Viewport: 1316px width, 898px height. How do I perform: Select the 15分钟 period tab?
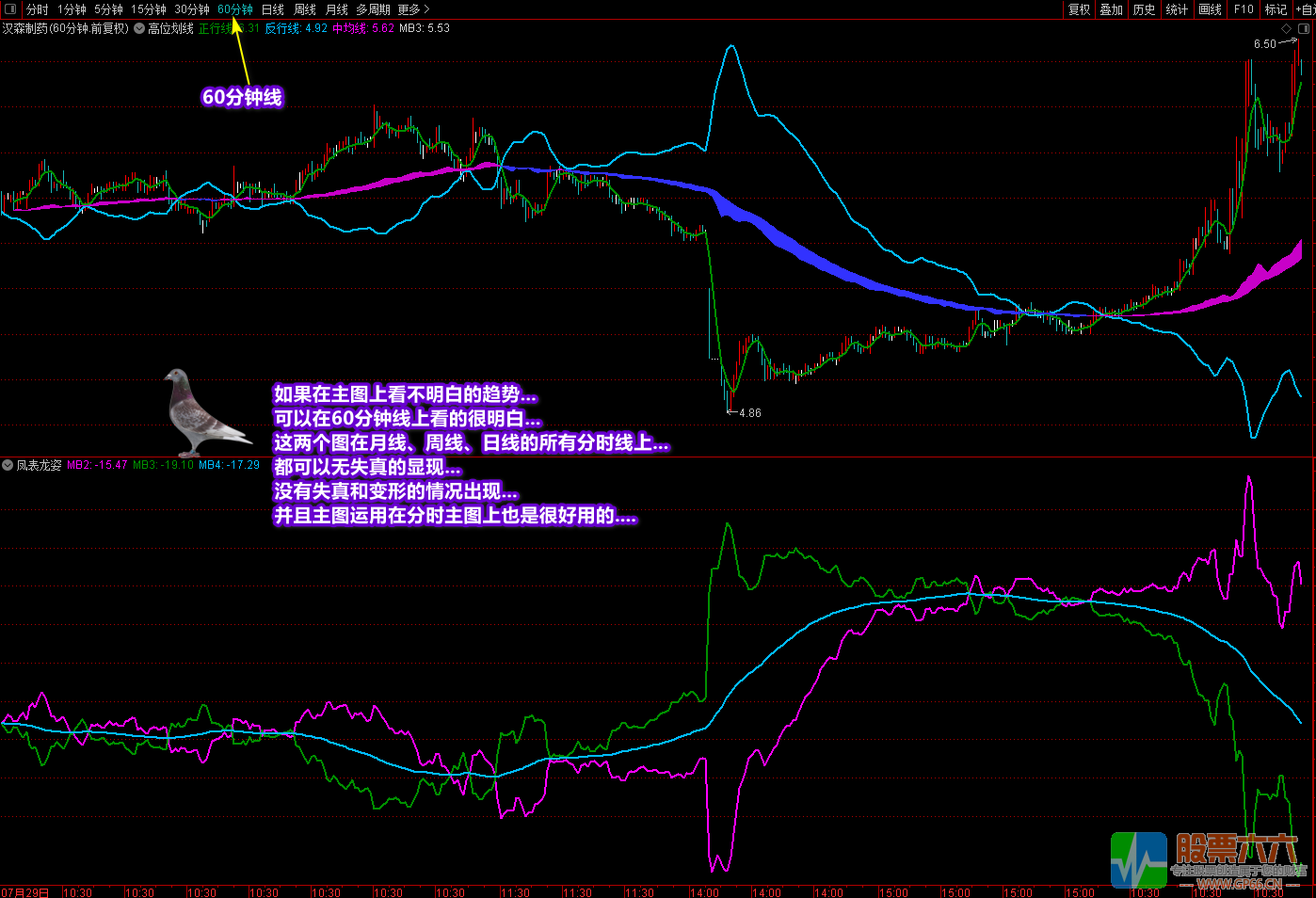(149, 9)
